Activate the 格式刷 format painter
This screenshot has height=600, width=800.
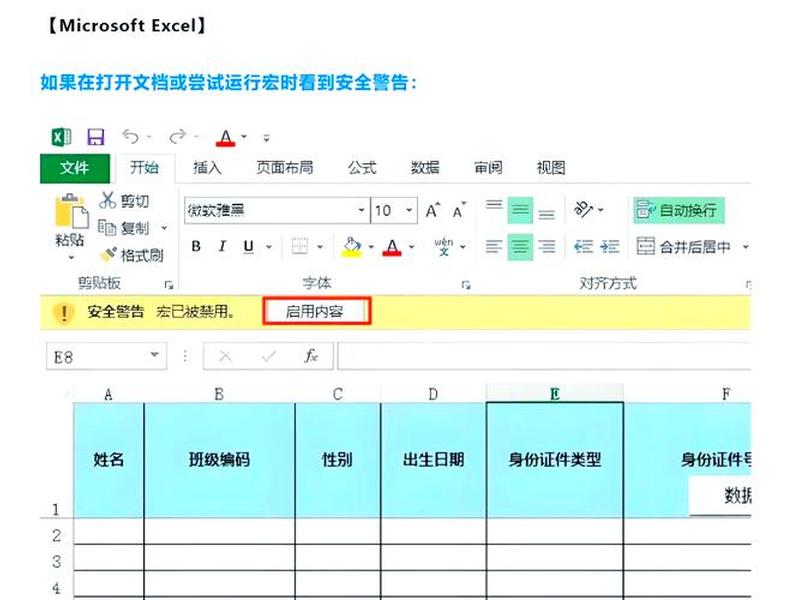click(131, 255)
